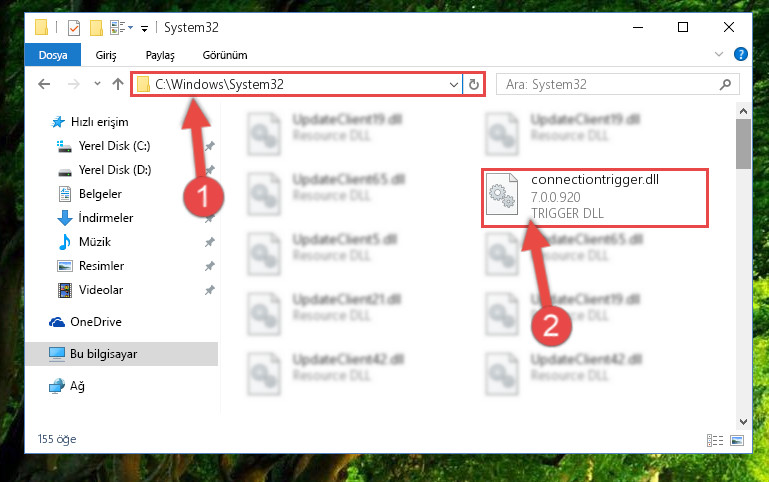This screenshot has width=769, height=482.
Task: Toggle pin for Resimler folder
Action: click(x=209, y=266)
